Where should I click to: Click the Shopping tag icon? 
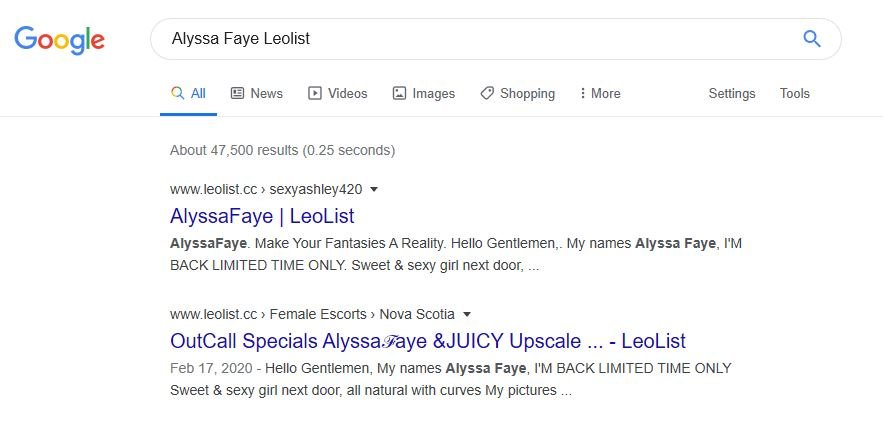click(487, 93)
